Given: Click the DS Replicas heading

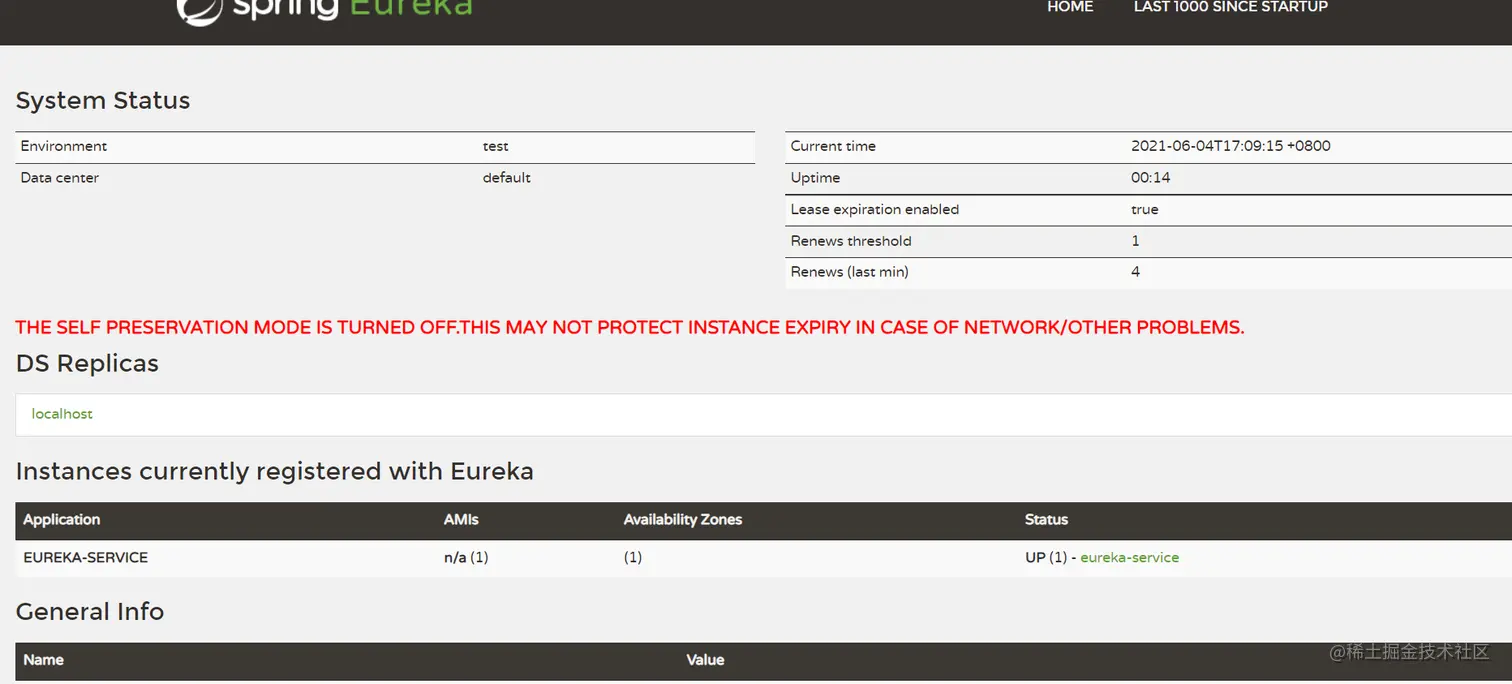Looking at the screenshot, I should pyautogui.click(x=87, y=363).
